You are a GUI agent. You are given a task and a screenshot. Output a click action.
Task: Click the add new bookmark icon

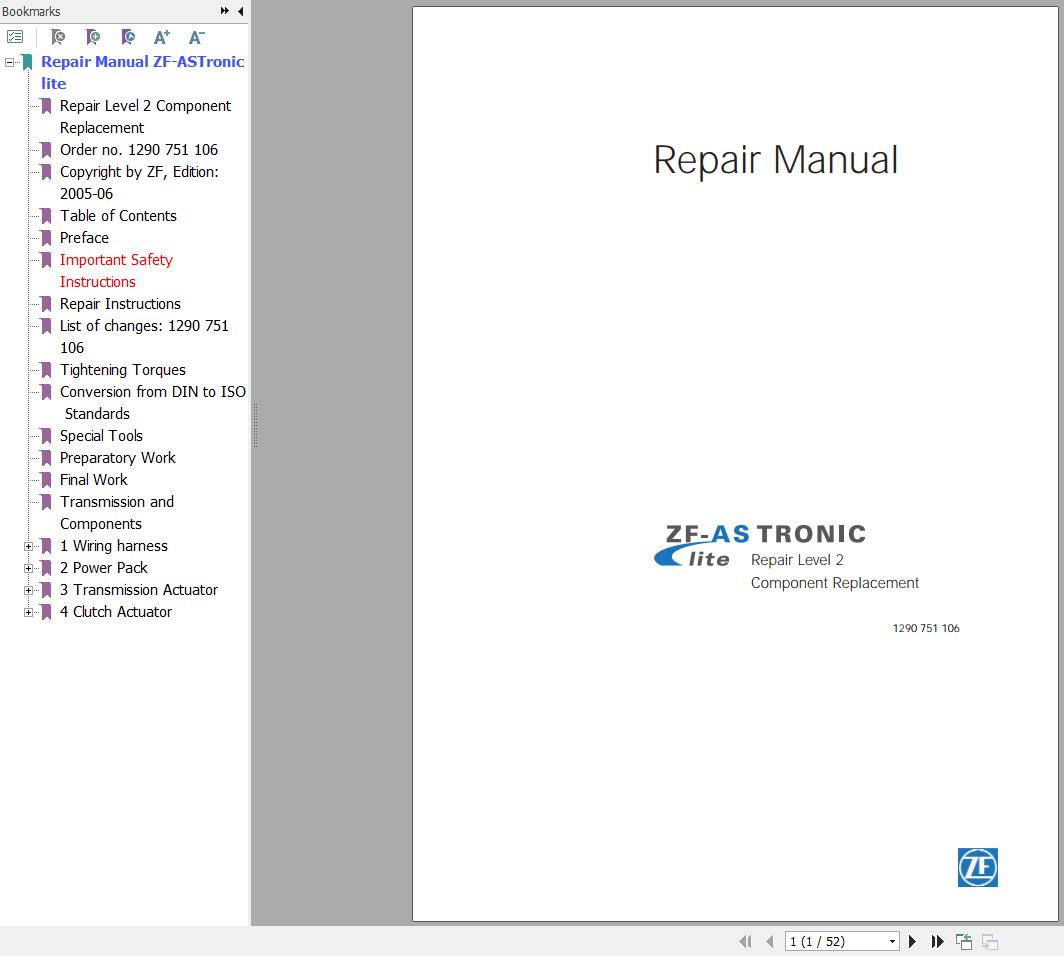click(x=93, y=37)
